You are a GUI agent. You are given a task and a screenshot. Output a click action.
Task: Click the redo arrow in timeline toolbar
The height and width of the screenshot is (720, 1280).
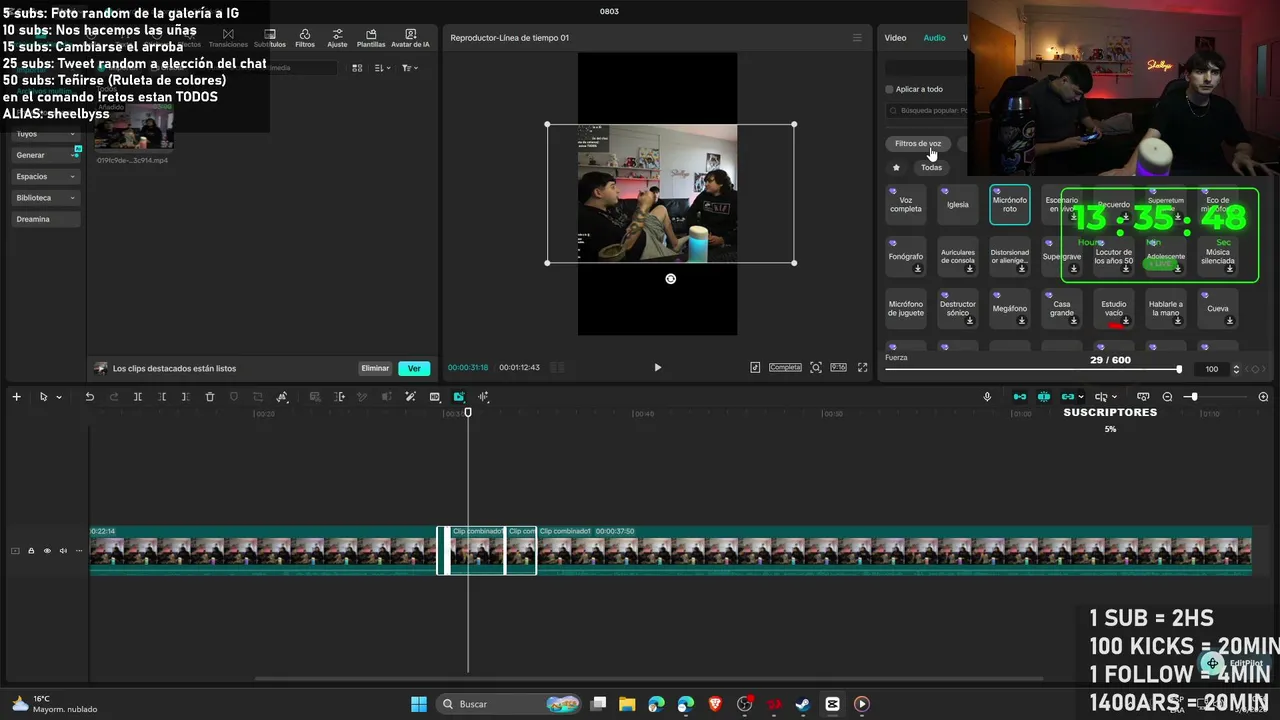coord(113,397)
